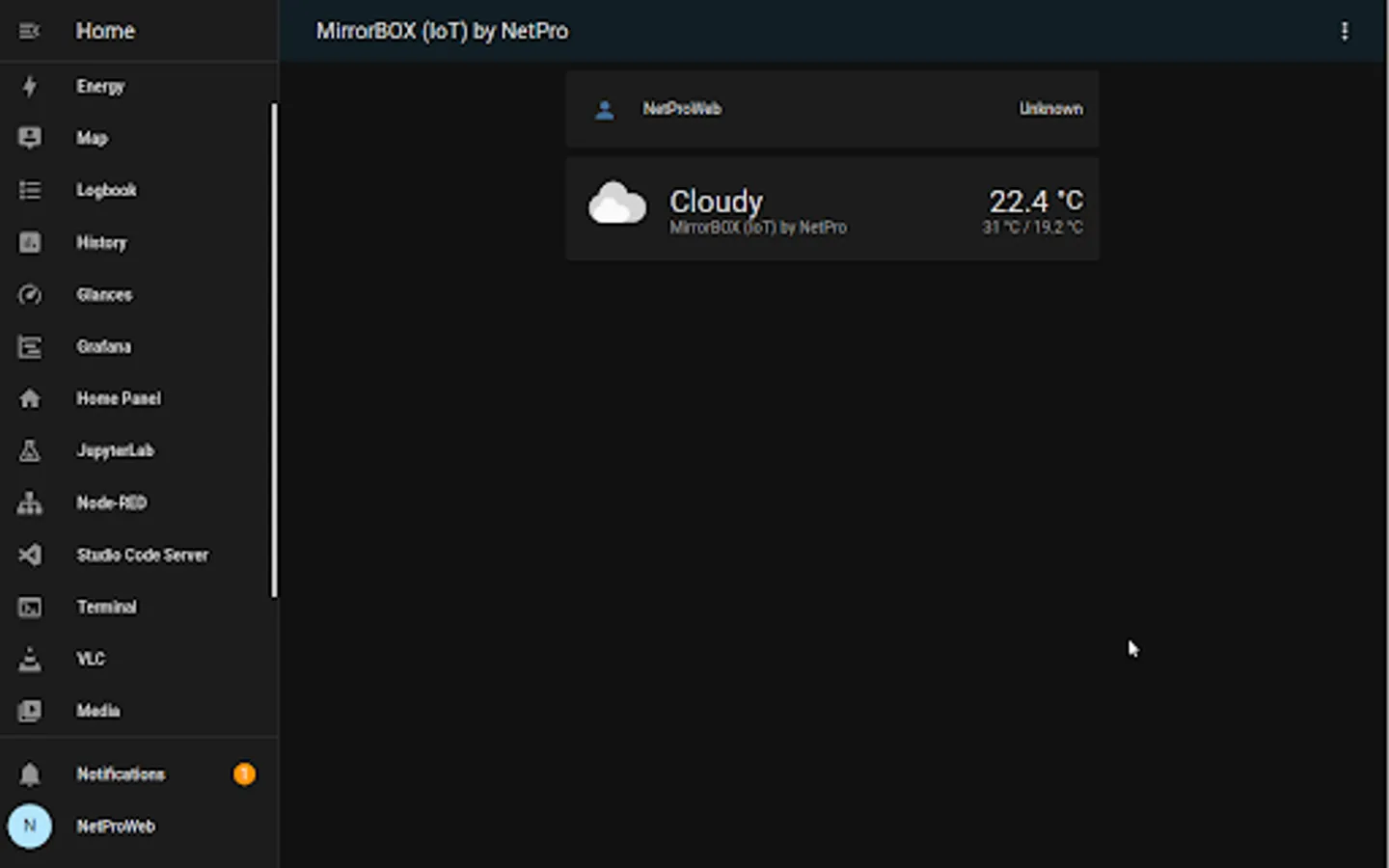Screen dimensions: 1389x868
Task: Go to VLC in sidebar
Action: point(90,659)
